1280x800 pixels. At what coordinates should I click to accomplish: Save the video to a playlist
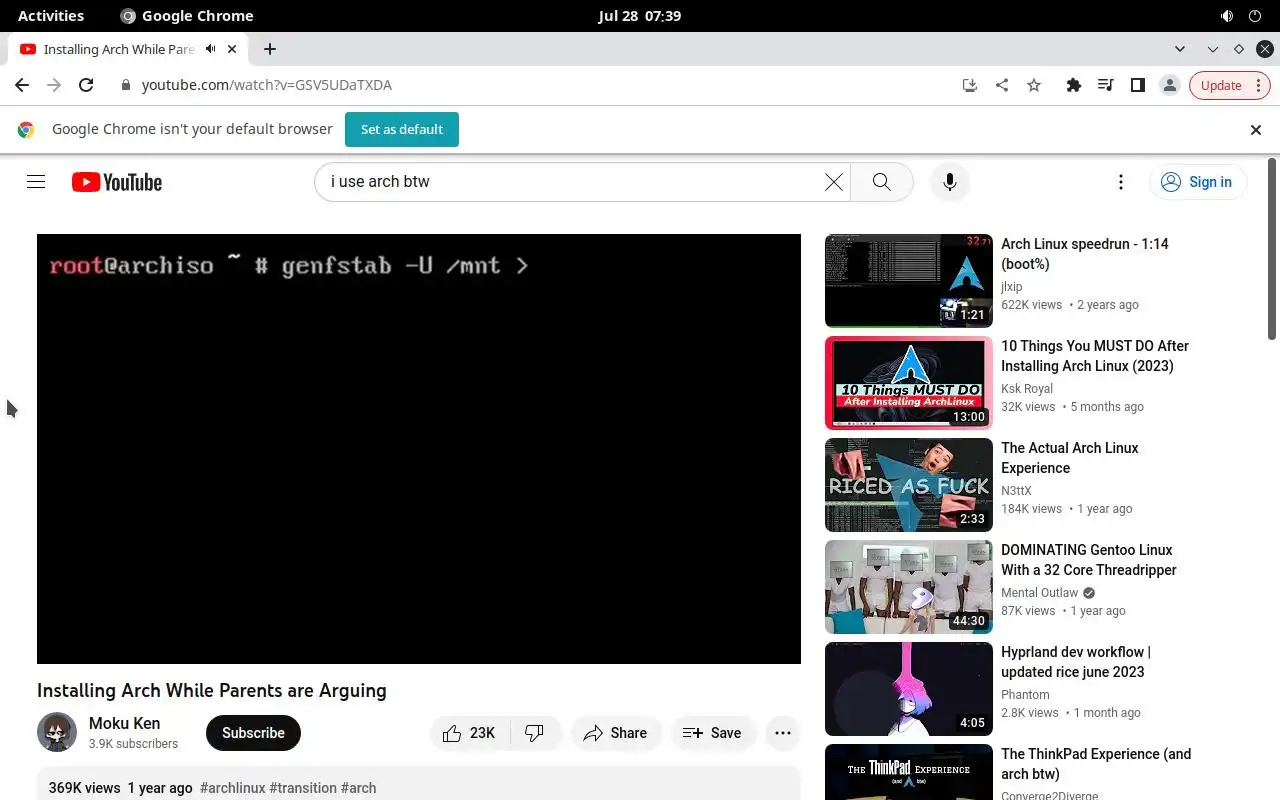coord(712,733)
